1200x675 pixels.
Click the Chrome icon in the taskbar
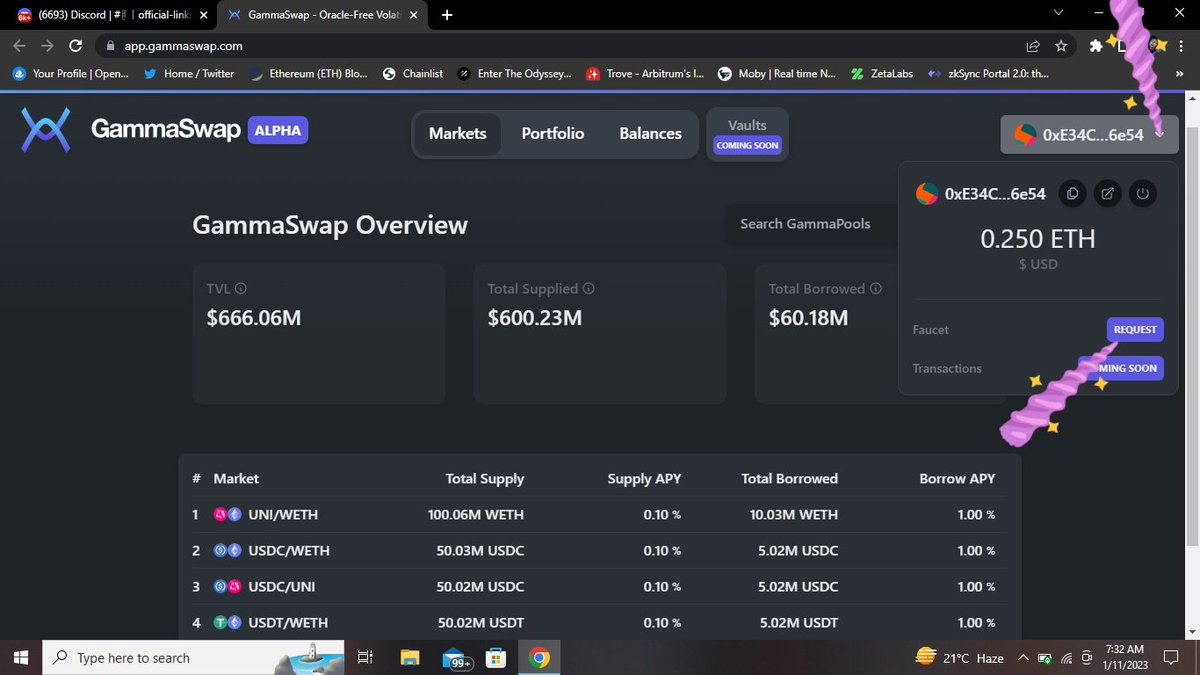click(539, 657)
